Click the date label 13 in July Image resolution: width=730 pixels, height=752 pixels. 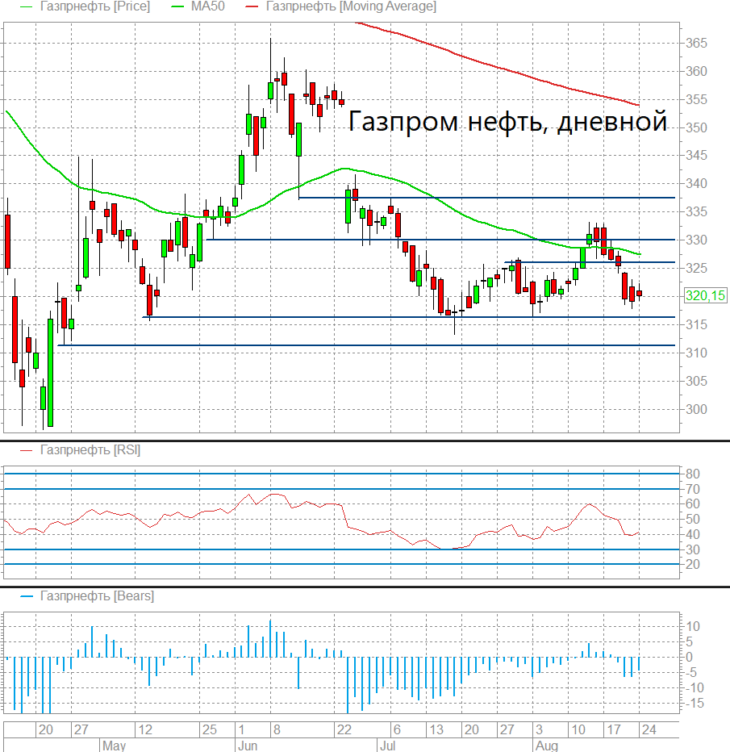pos(436,730)
